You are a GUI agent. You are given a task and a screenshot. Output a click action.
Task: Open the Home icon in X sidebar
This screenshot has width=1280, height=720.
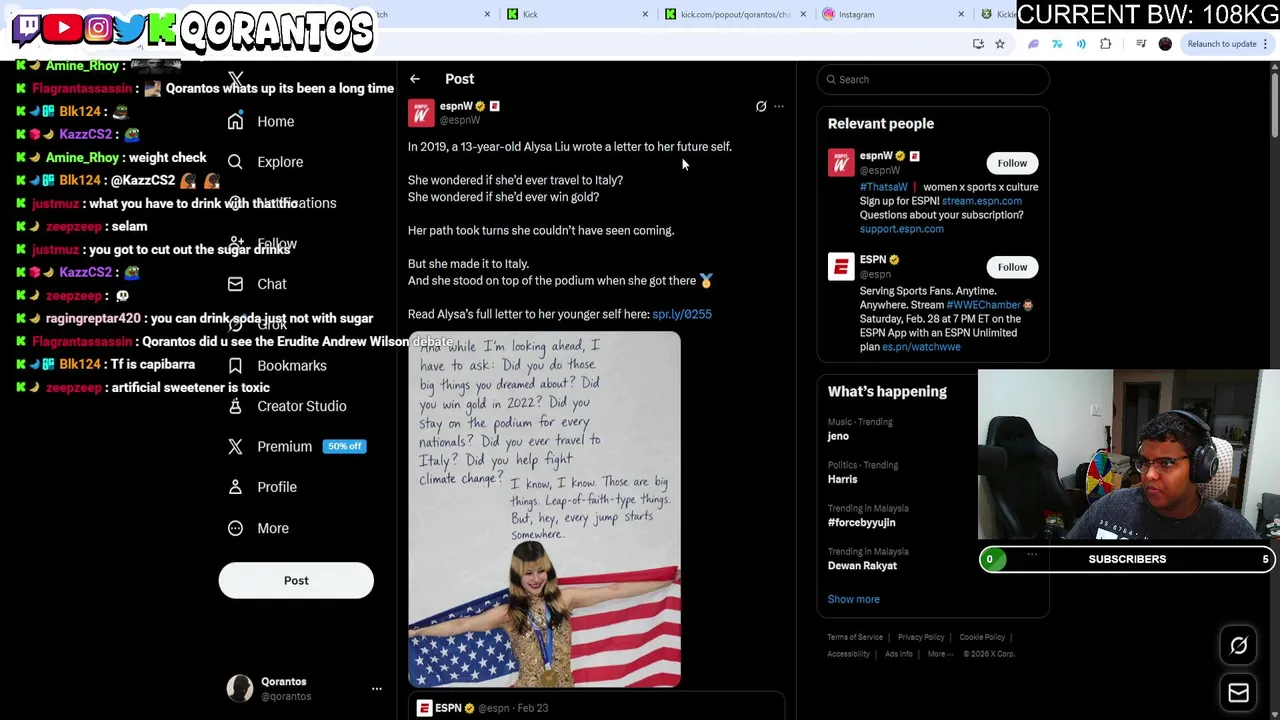click(235, 121)
